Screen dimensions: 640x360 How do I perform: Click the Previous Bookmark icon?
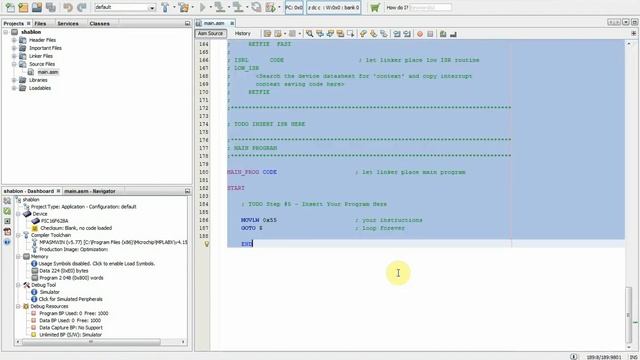click(363, 34)
